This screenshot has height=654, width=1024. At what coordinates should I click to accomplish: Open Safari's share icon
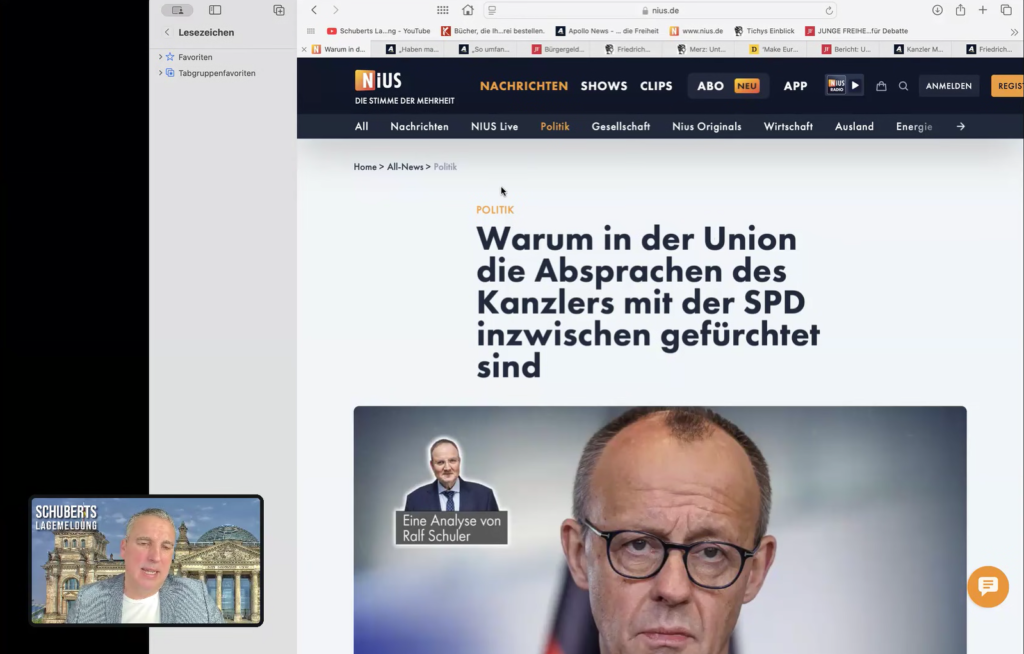click(960, 10)
